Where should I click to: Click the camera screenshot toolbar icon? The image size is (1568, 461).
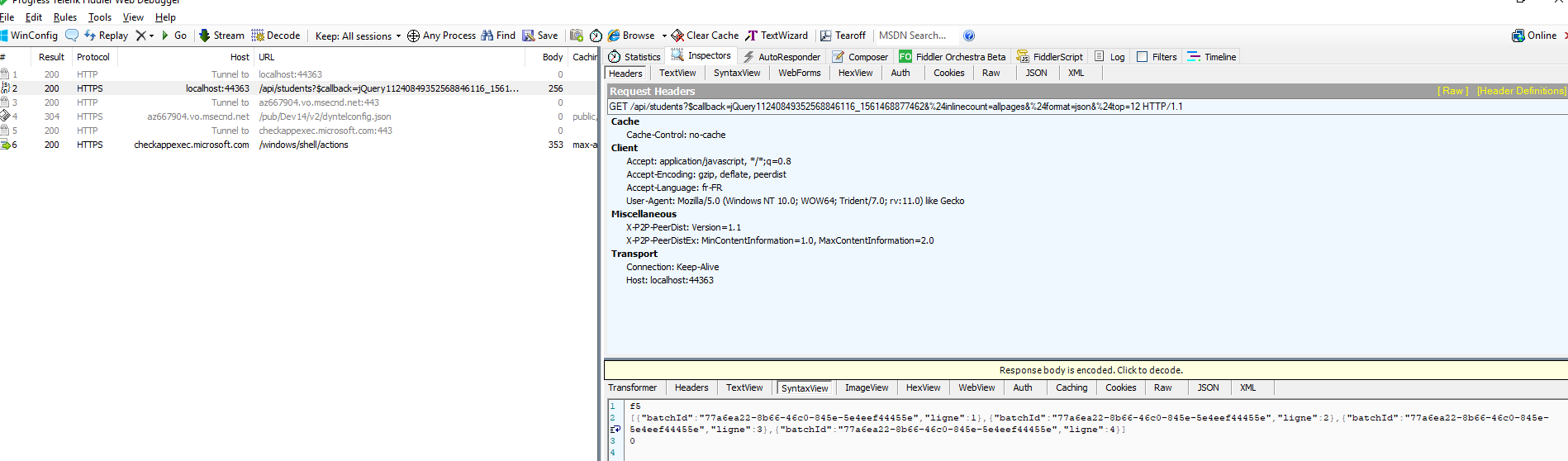coord(577,36)
